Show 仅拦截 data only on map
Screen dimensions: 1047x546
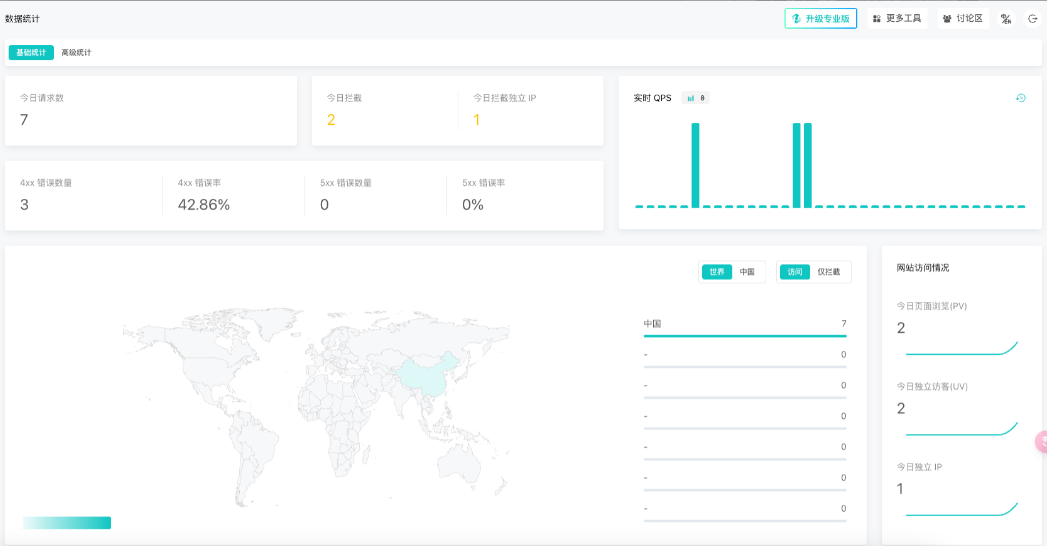[x=829, y=272]
